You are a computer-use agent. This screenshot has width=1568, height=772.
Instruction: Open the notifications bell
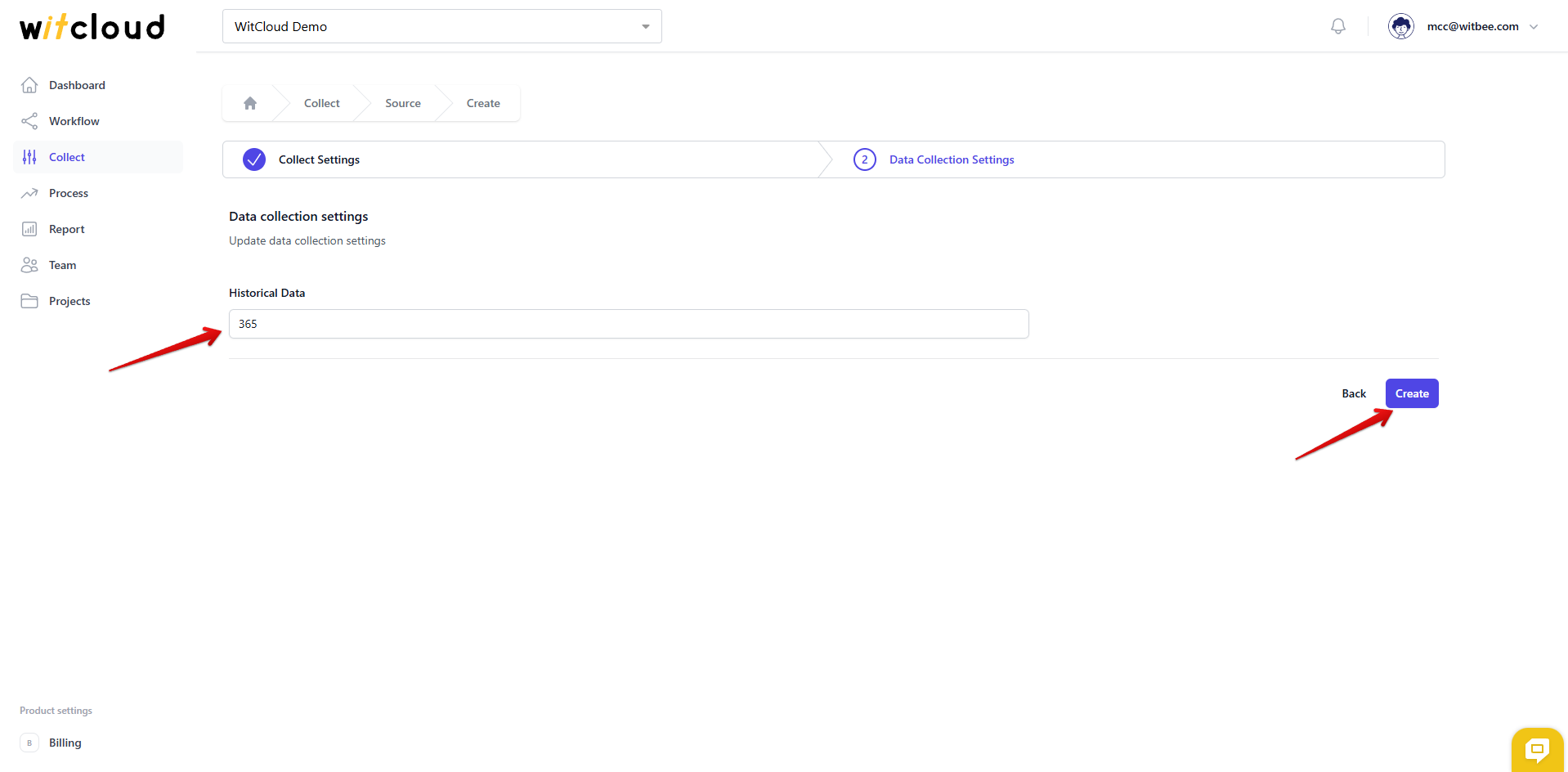tap(1338, 26)
